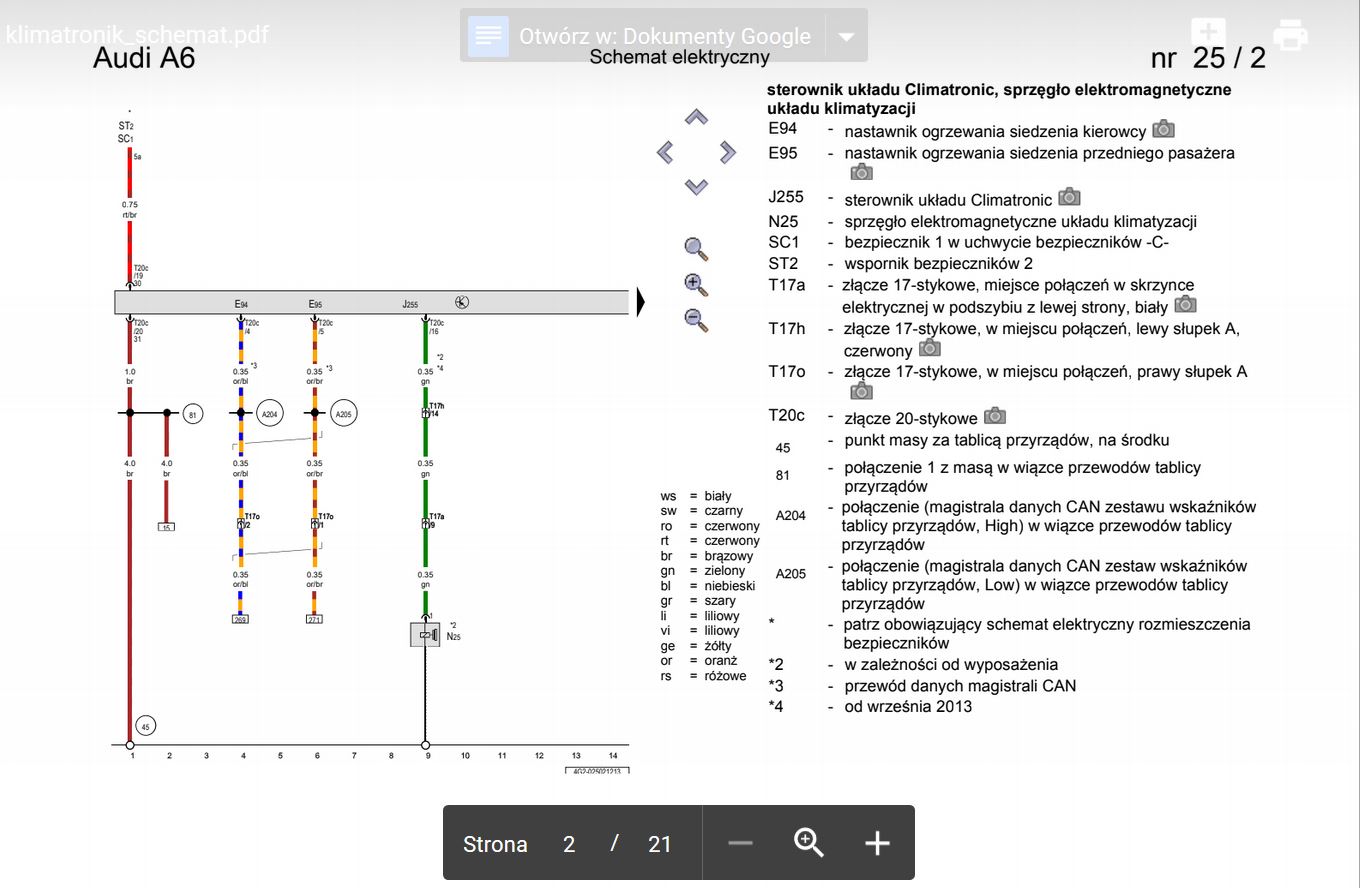Viewport: 1360px width, 888px height.
Task: Click the boxed reference number 269
Action: 240,619
